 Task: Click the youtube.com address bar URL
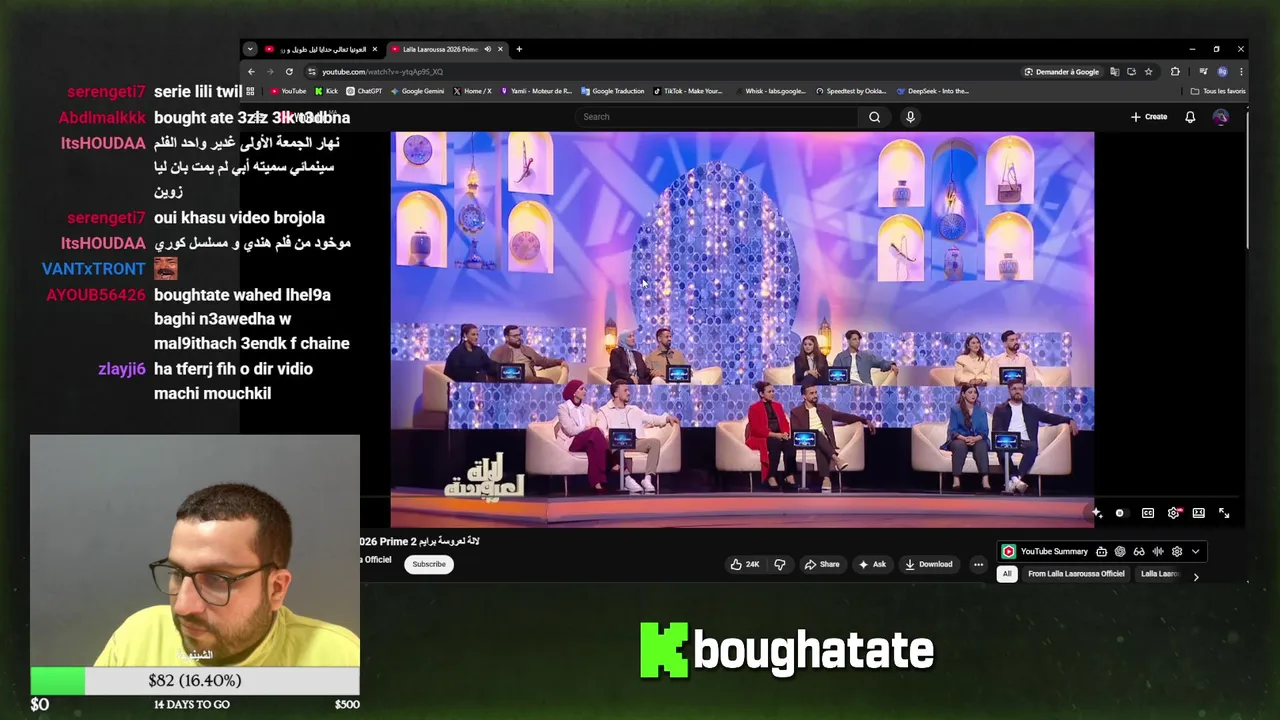382,72
